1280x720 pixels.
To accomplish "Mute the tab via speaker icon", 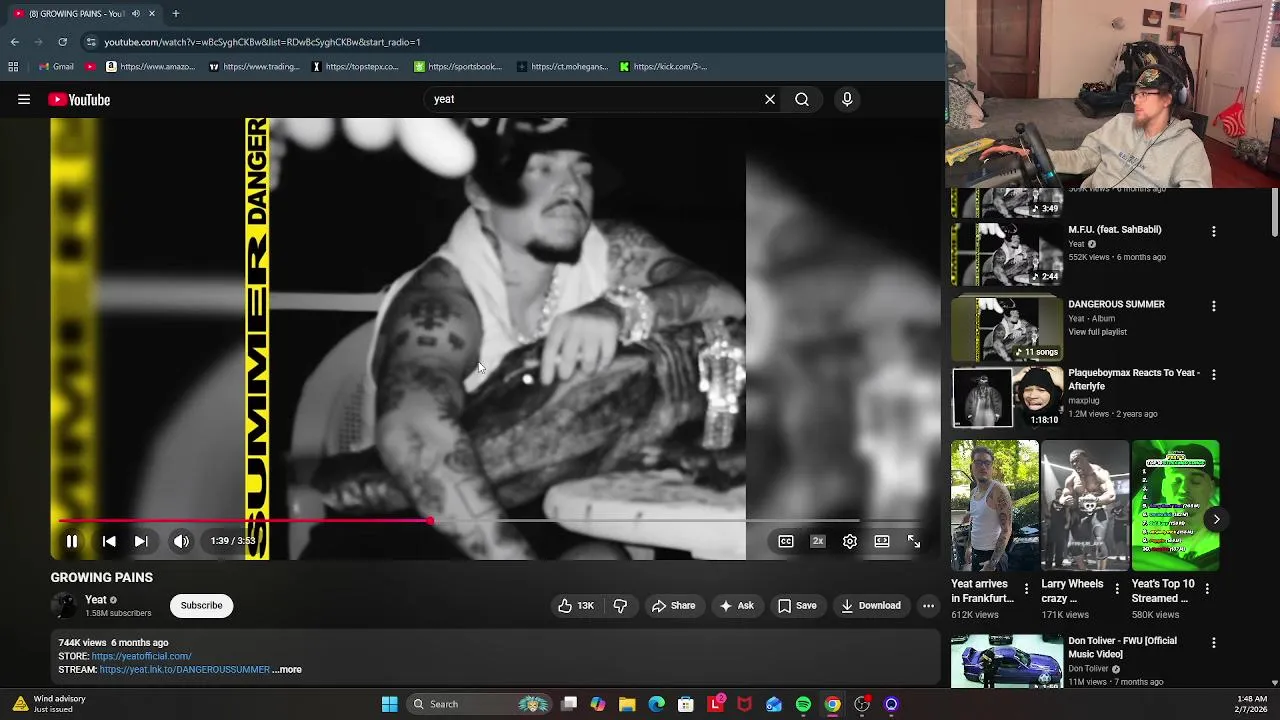I will click(135, 13).
